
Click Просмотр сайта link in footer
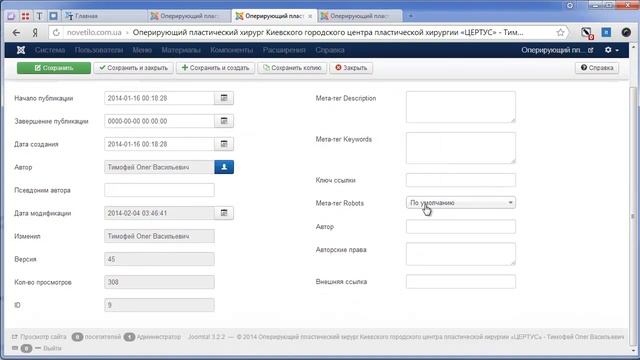click(x=39, y=337)
